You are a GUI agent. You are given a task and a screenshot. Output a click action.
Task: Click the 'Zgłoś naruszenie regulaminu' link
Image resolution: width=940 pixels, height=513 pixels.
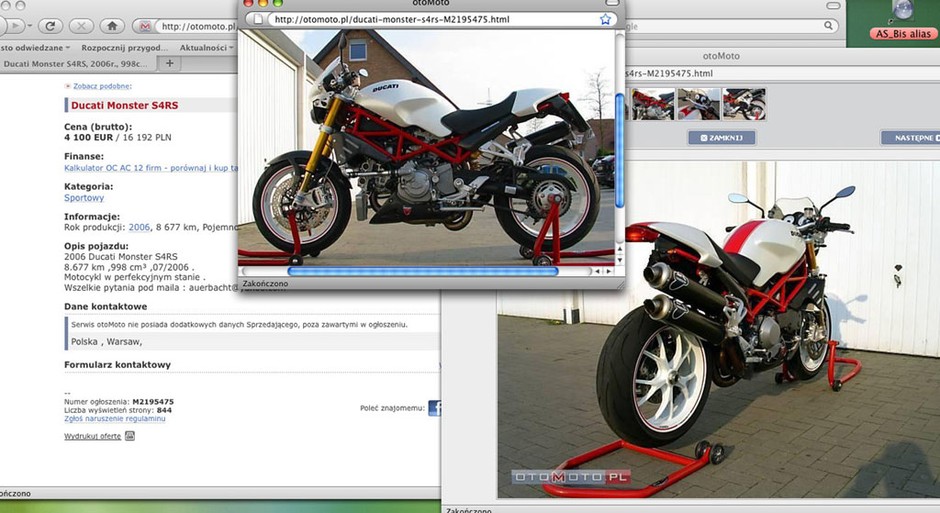tap(115, 419)
